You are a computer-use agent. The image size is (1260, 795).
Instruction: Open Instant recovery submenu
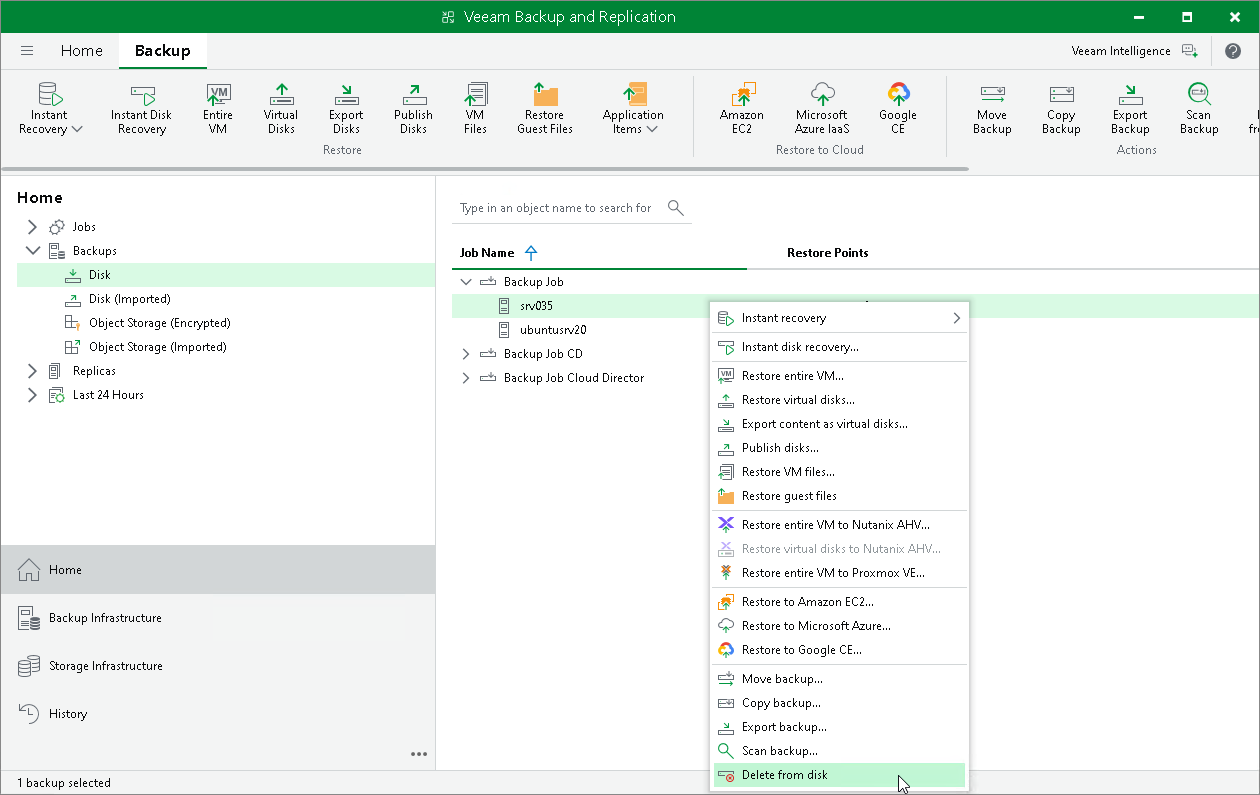point(839,318)
